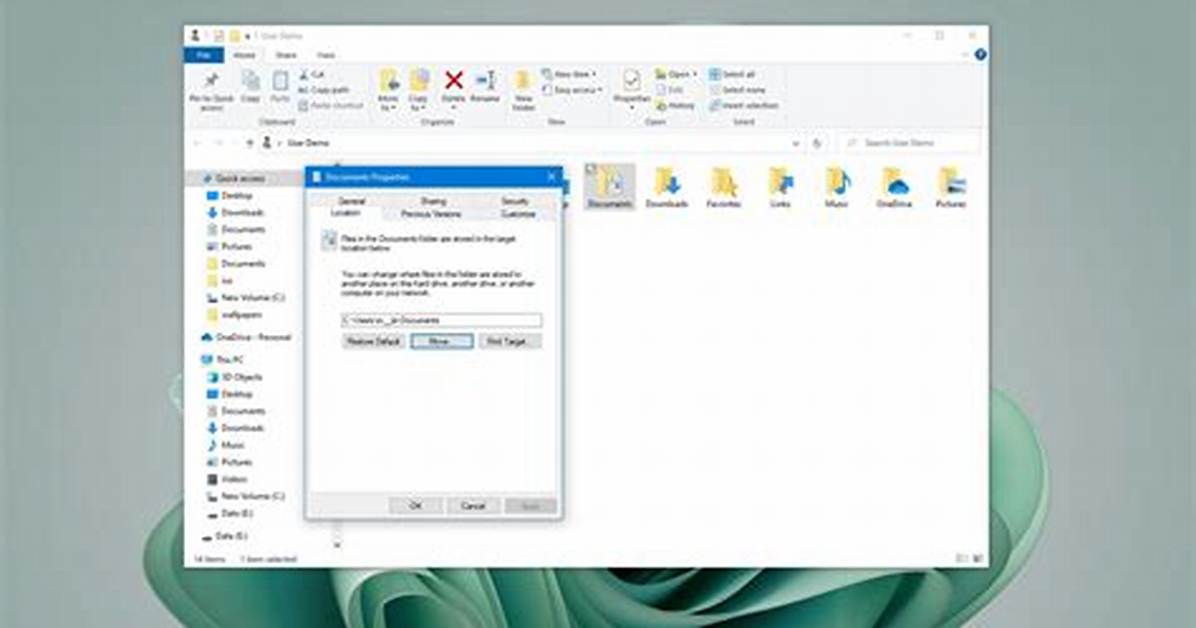Go up one folder level arrow

[x=249, y=143]
